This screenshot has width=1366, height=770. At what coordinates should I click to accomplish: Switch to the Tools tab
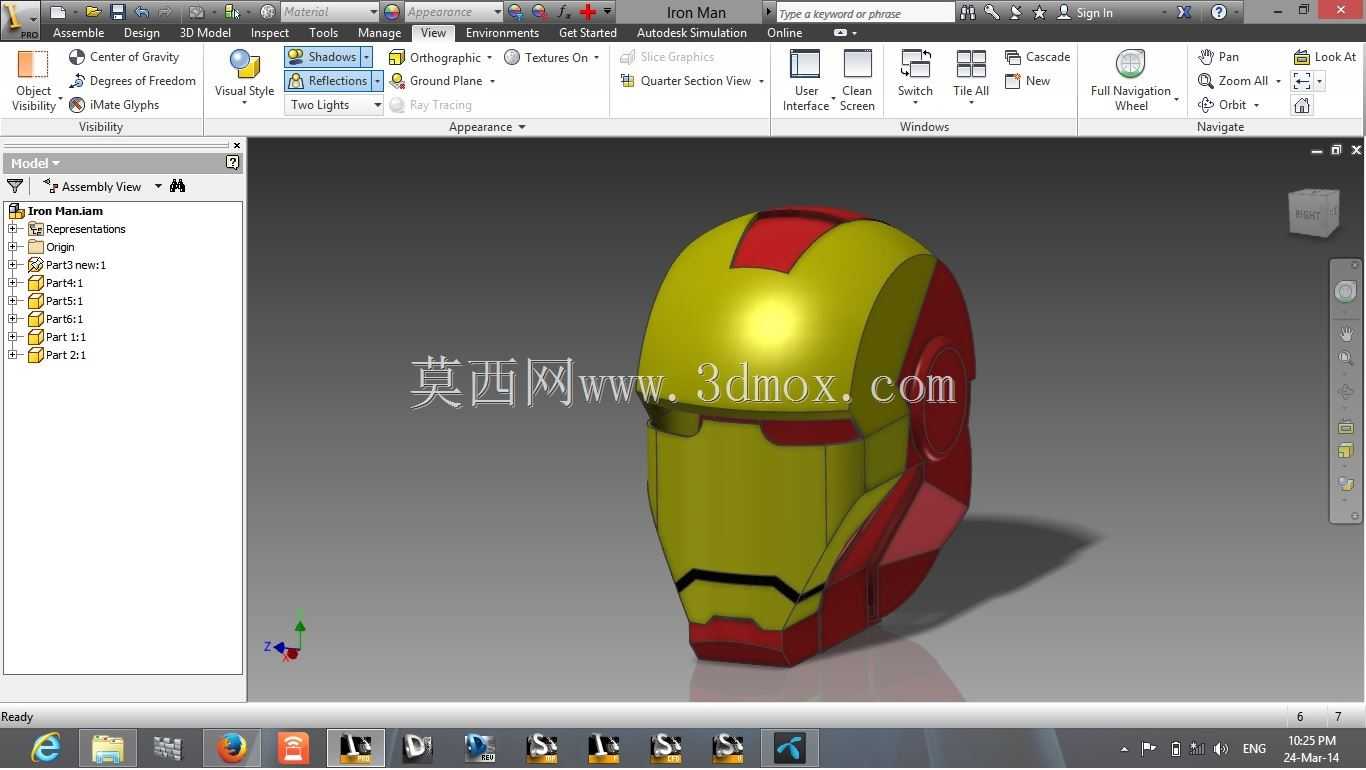[323, 33]
